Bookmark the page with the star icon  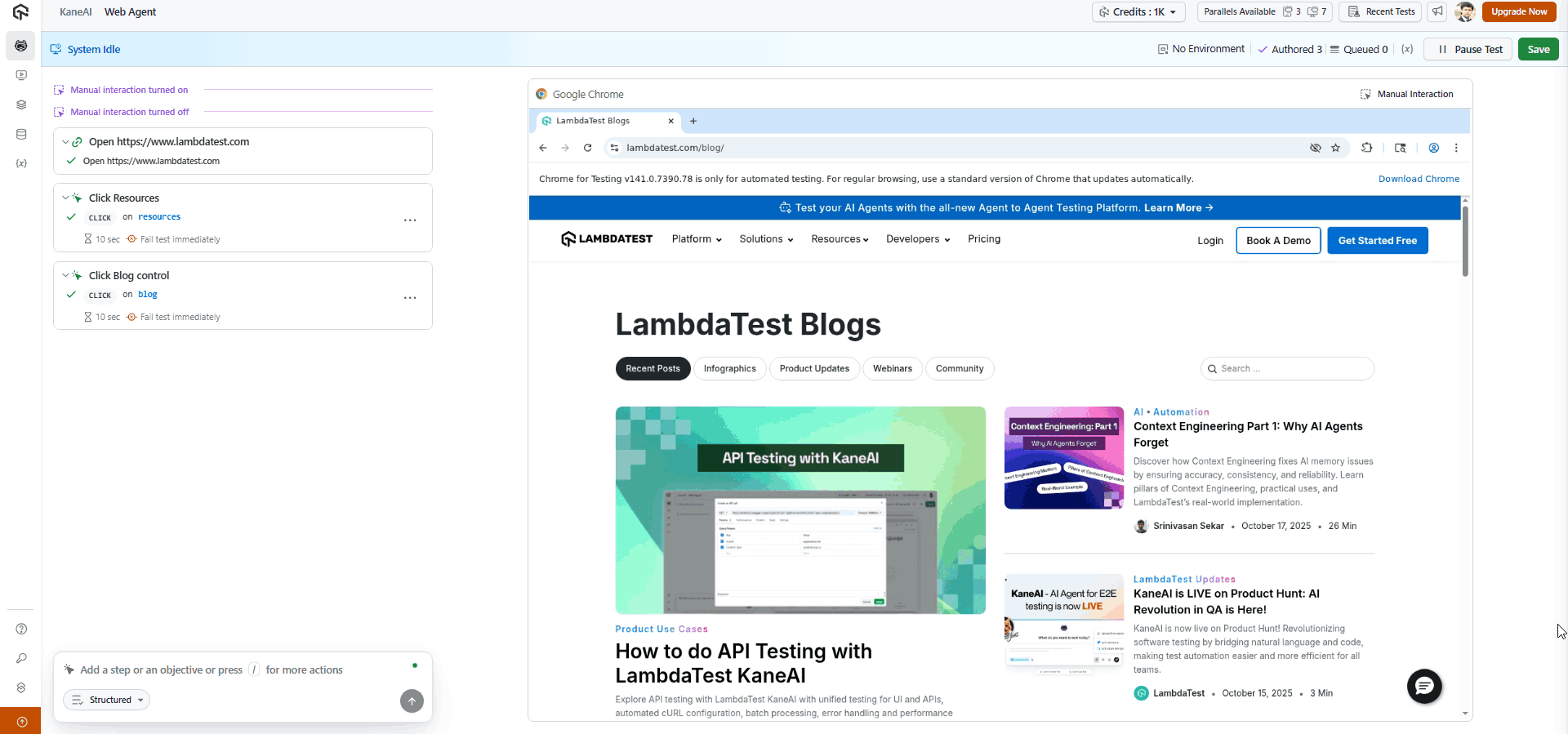(x=1336, y=148)
